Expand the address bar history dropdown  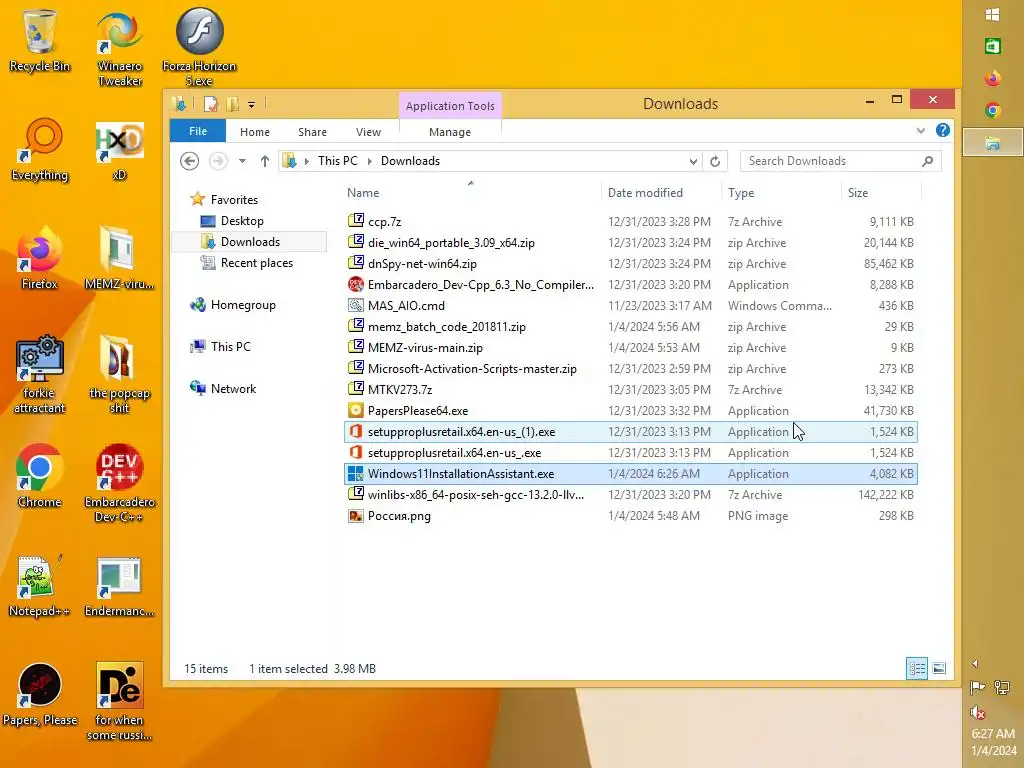tap(693, 161)
